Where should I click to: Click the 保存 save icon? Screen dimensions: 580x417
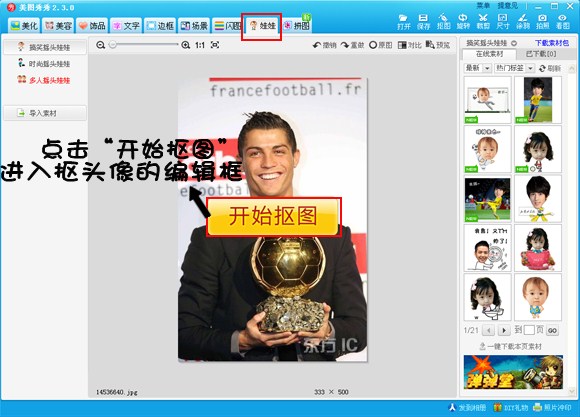[423, 22]
